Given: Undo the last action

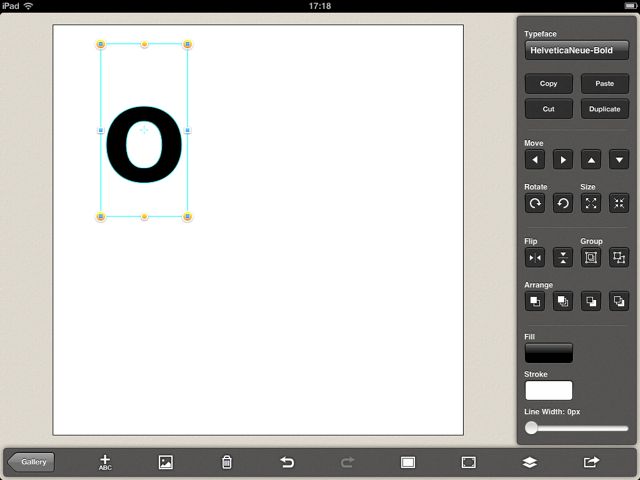Looking at the screenshot, I should (x=287, y=462).
